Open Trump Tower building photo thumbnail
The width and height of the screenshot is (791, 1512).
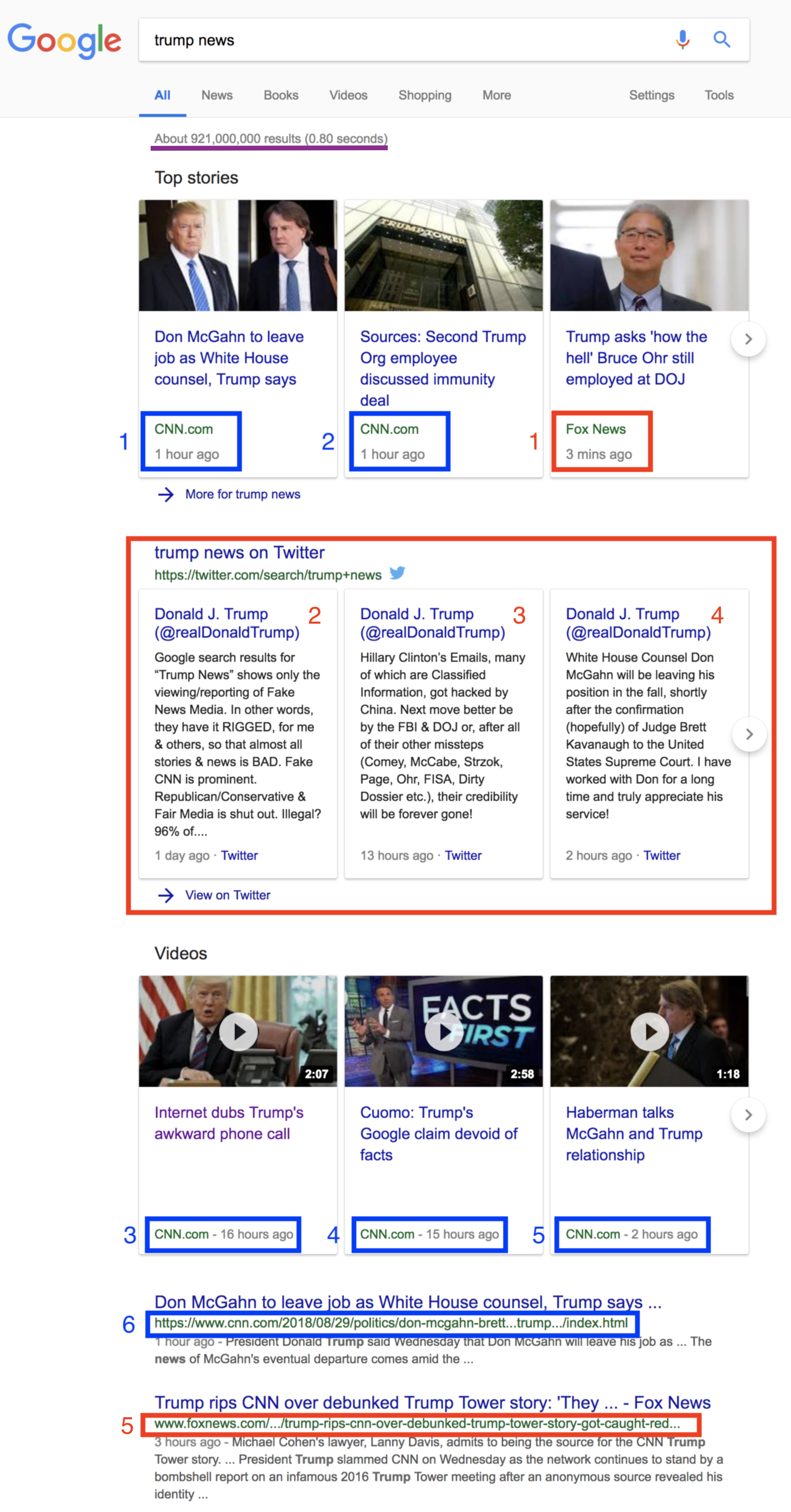444,256
